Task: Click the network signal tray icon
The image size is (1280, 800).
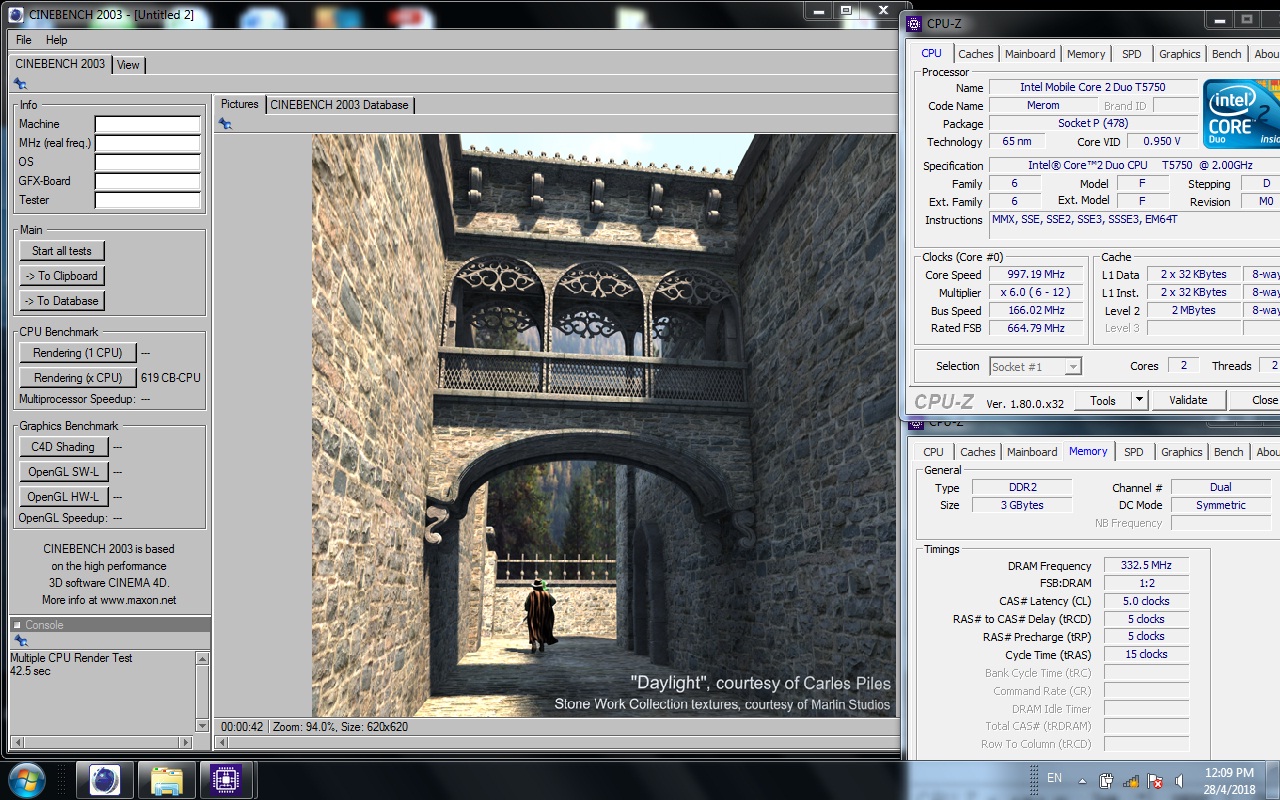Action: tap(1131, 780)
